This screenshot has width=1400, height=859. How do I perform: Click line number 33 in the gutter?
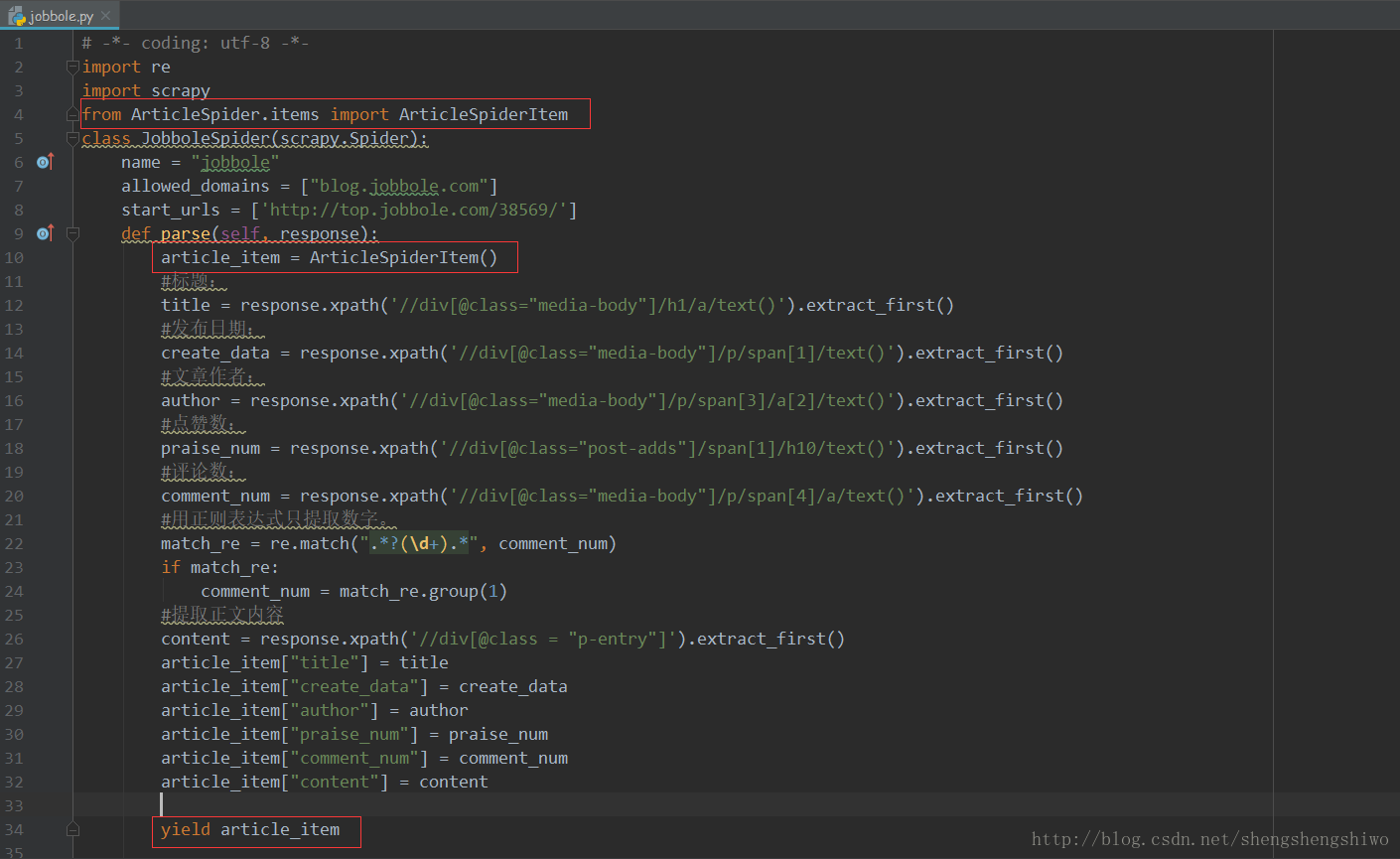coord(14,805)
